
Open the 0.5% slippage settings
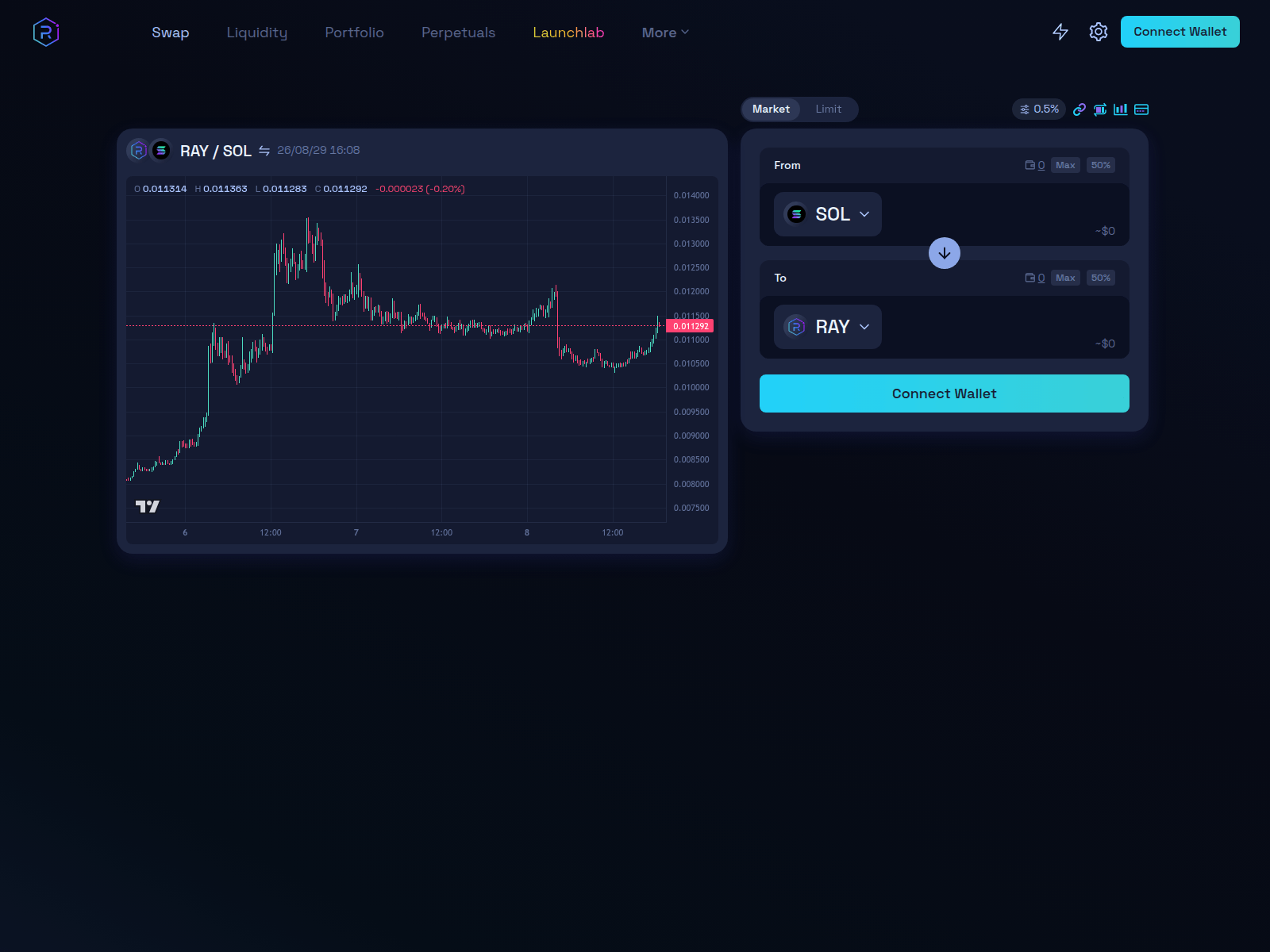[x=1039, y=109]
